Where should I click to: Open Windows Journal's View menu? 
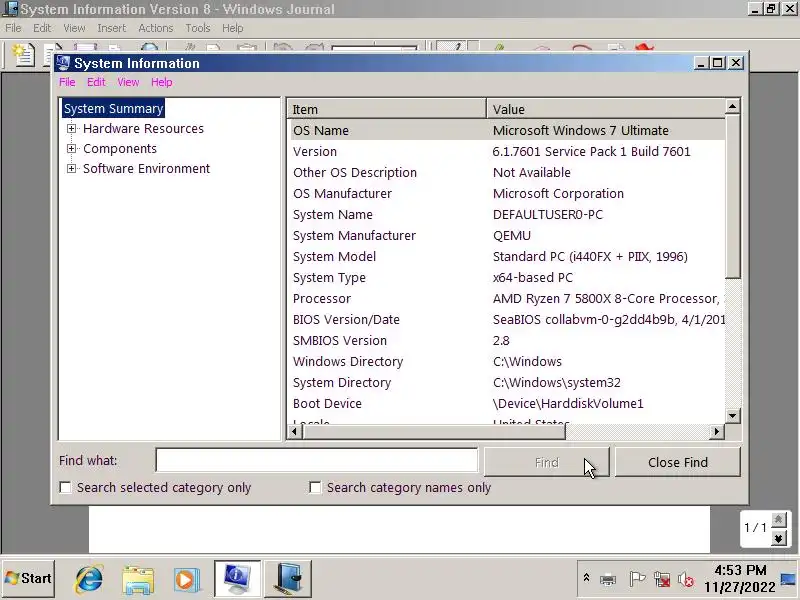74,28
